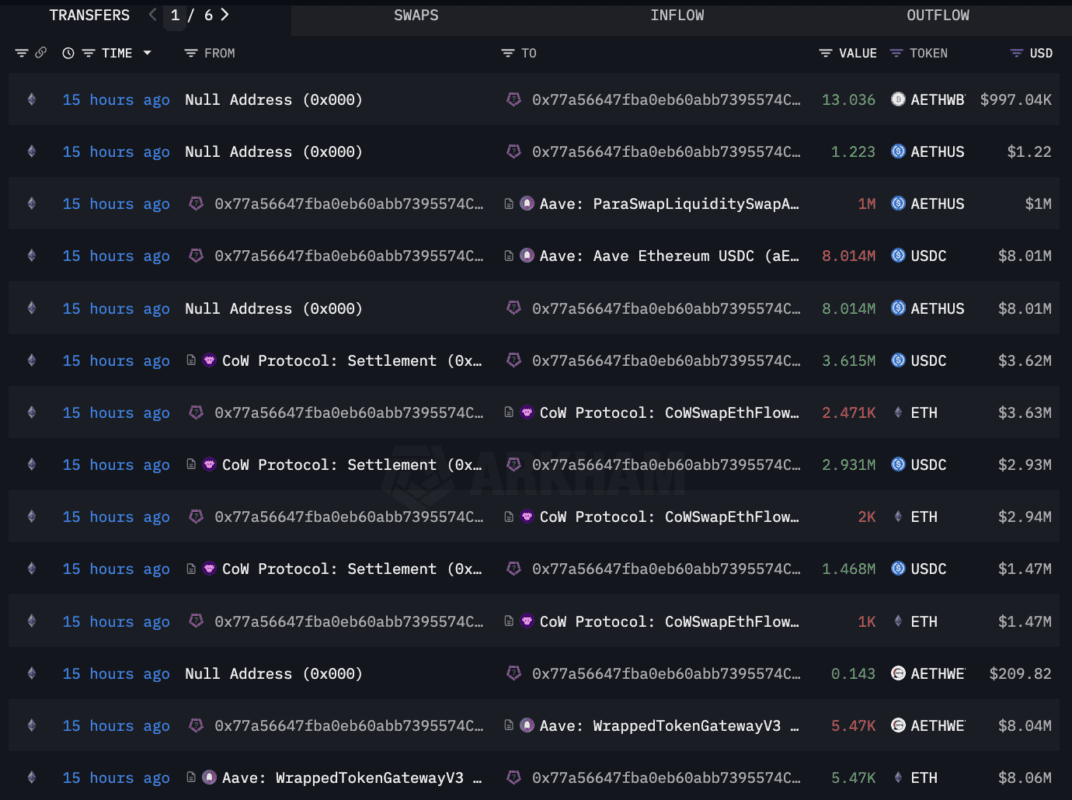Open CoW Settlement sender in 1.468M USDC row

tap(351, 569)
